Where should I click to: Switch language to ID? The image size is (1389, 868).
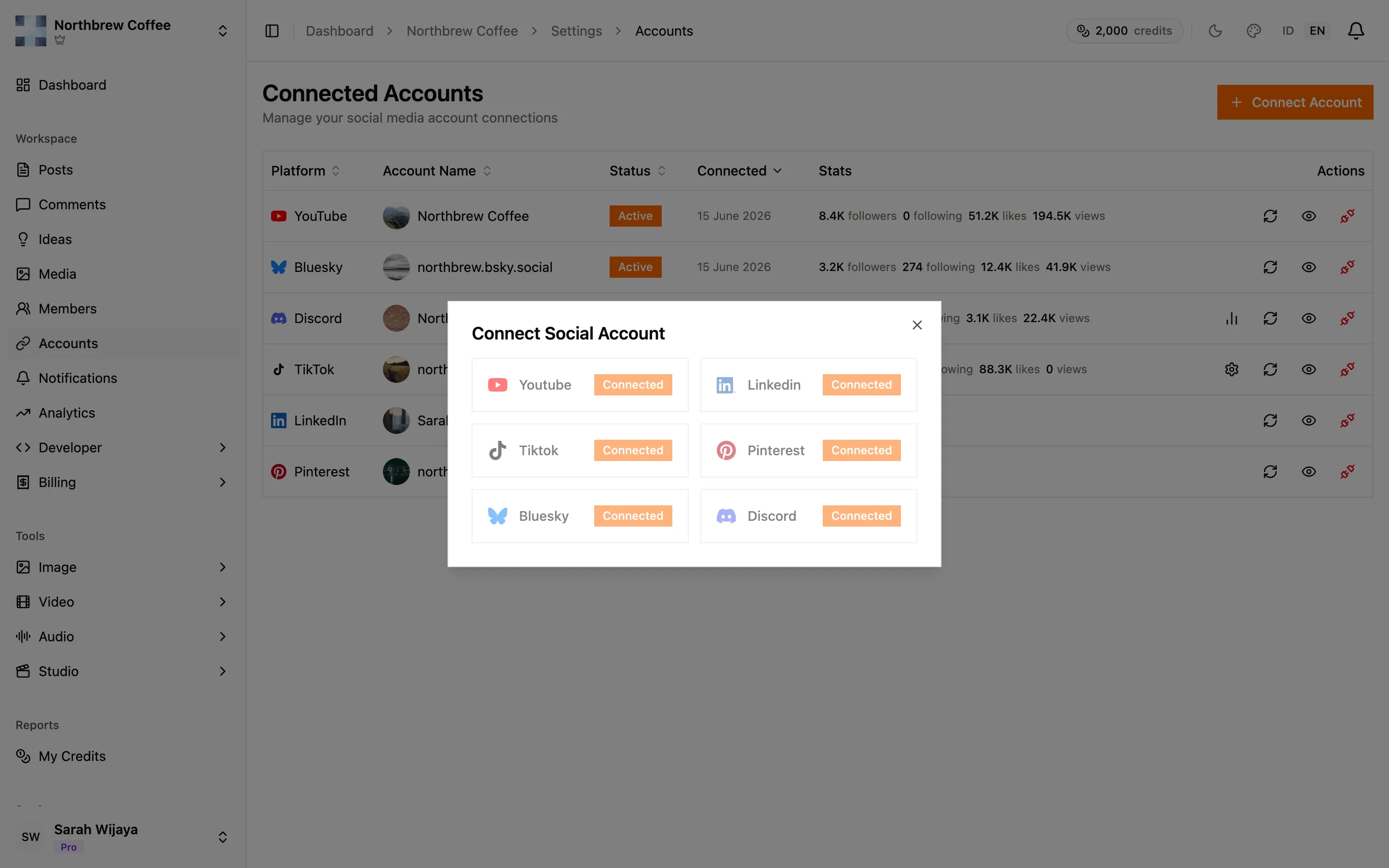1288,31
